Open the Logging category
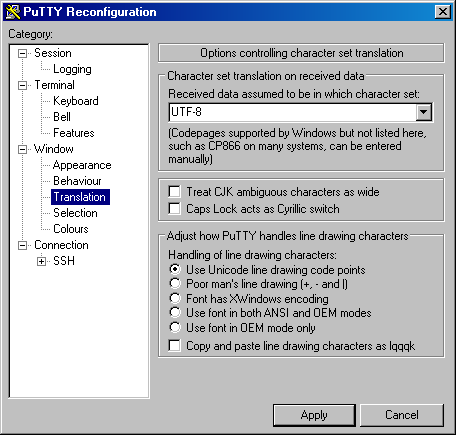Image resolution: width=456 pixels, height=435 pixels. pos(72,69)
